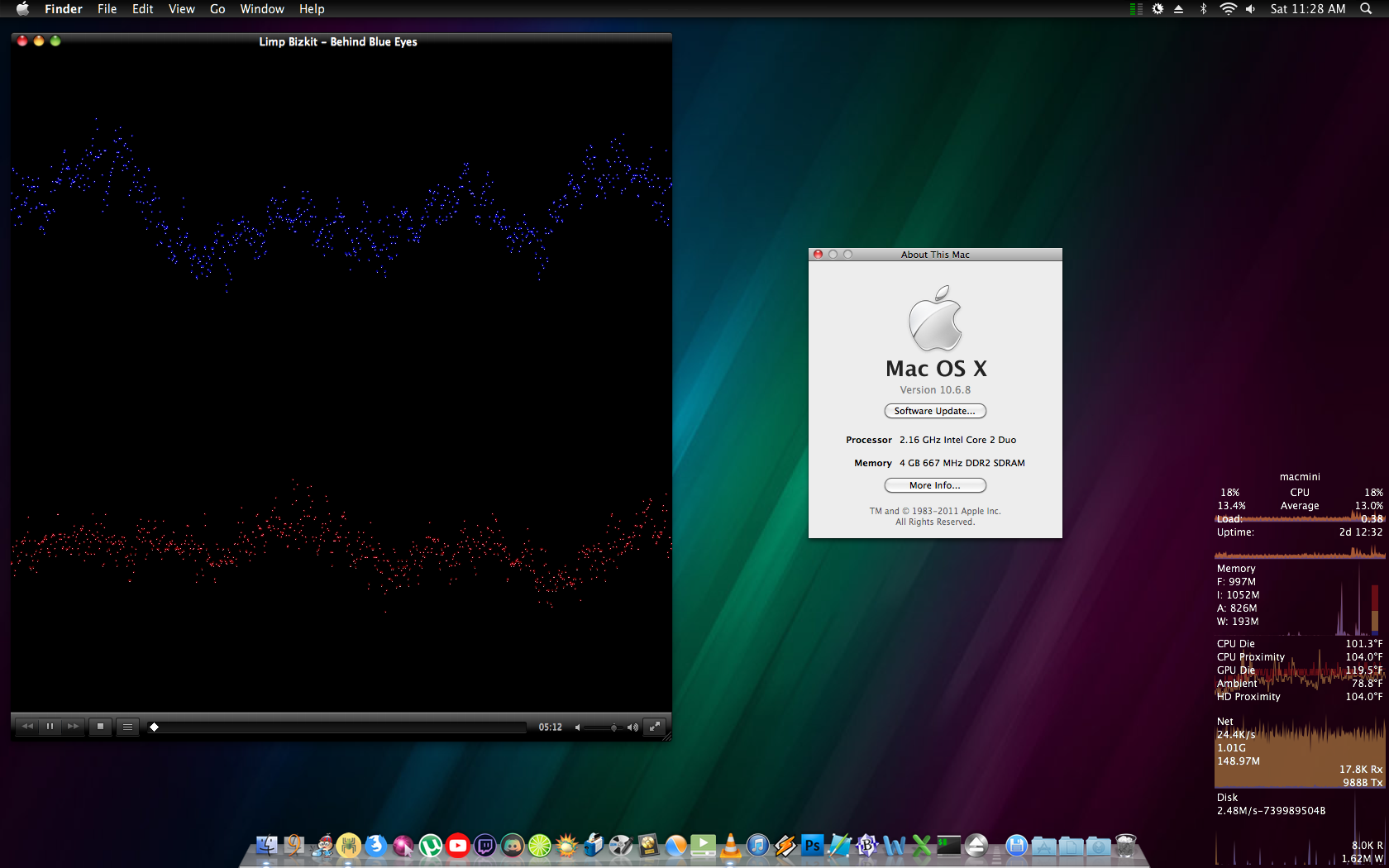Image resolution: width=1389 pixels, height=868 pixels.
Task: Mute audio via the player's left speaker icon
Action: [578, 727]
